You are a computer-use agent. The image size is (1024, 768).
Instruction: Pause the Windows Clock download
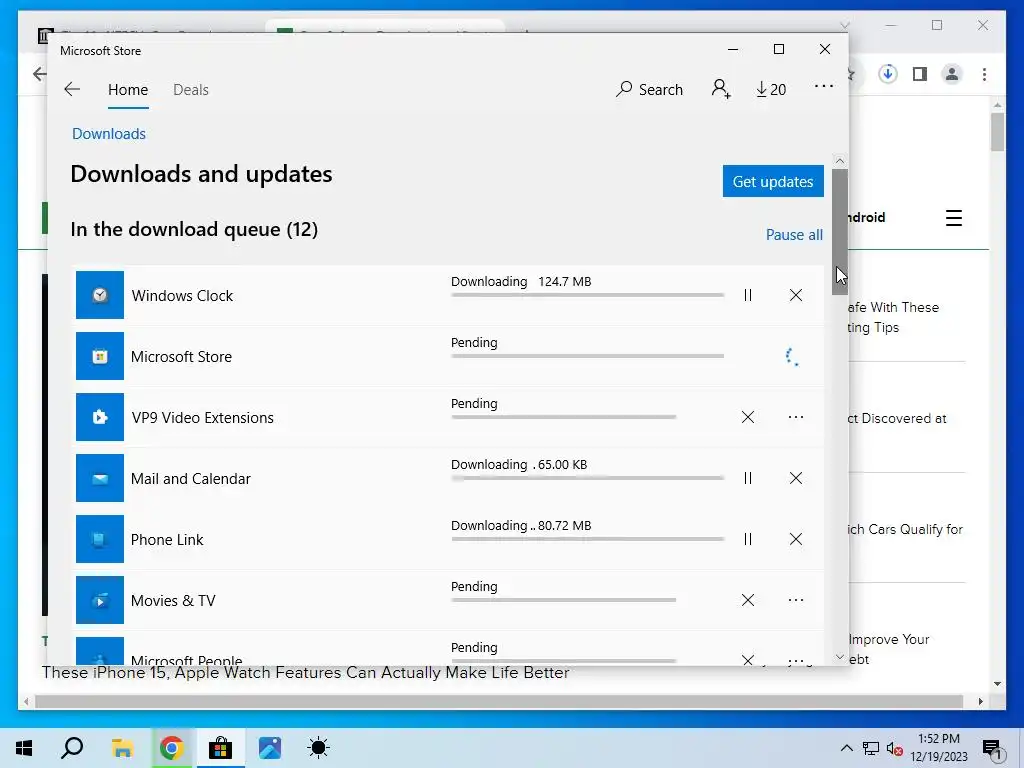pyautogui.click(x=748, y=295)
